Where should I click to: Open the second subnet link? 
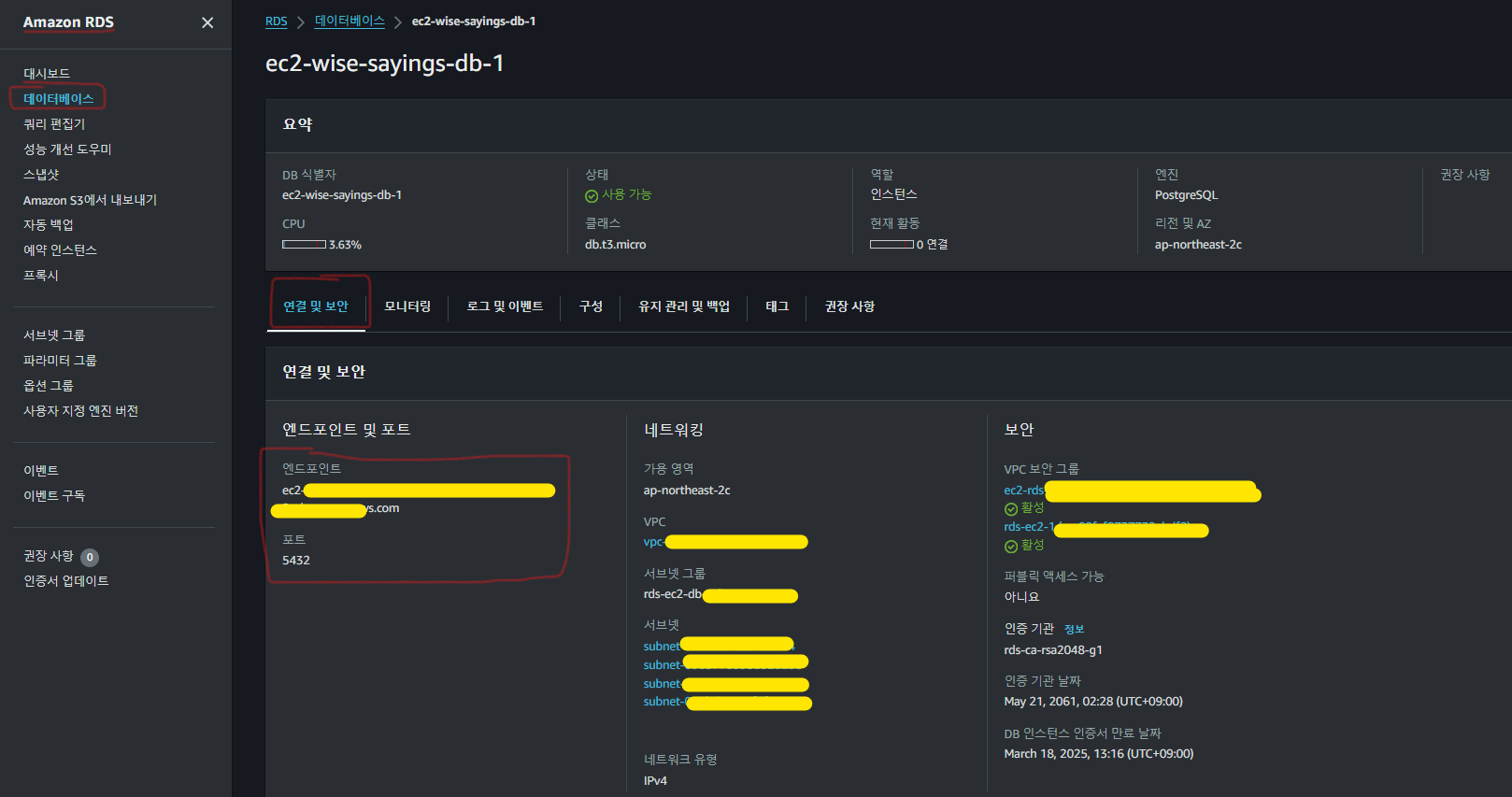tap(725, 664)
